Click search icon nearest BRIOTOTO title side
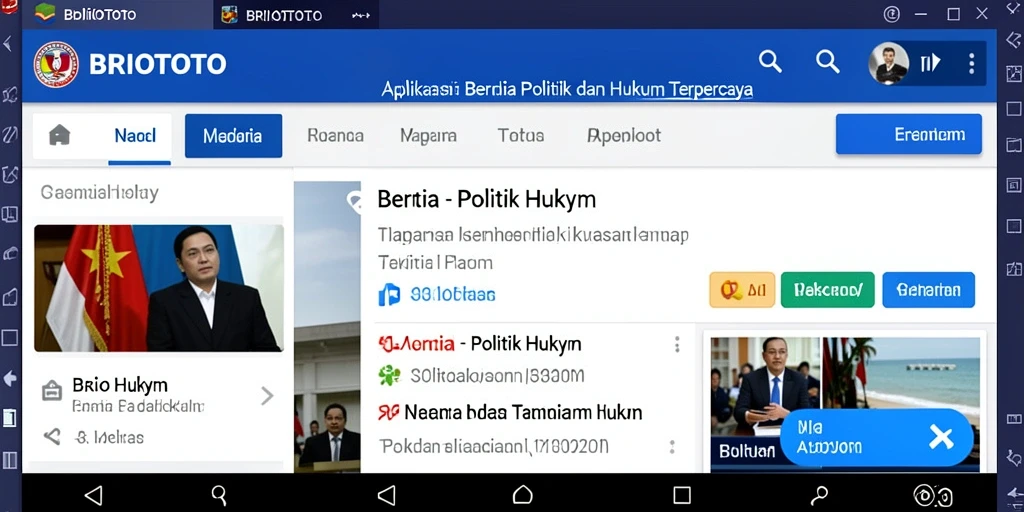This screenshot has width=1024, height=512. tap(771, 62)
